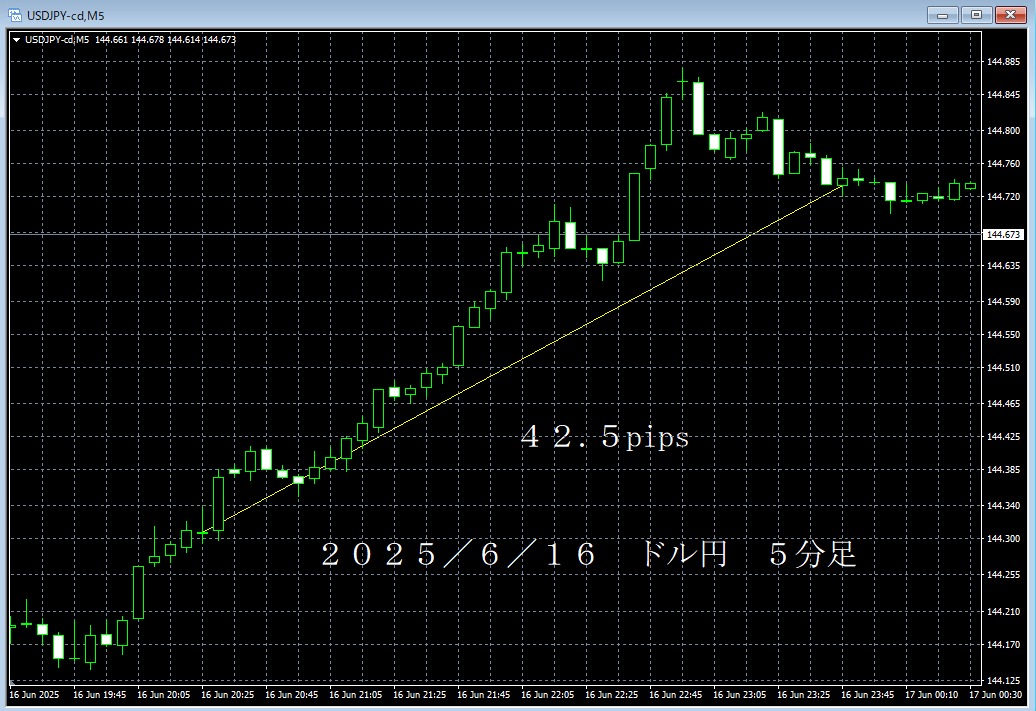The height and width of the screenshot is (711, 1036).
Task: Restore the chart window size
Action: pos(975,15)
